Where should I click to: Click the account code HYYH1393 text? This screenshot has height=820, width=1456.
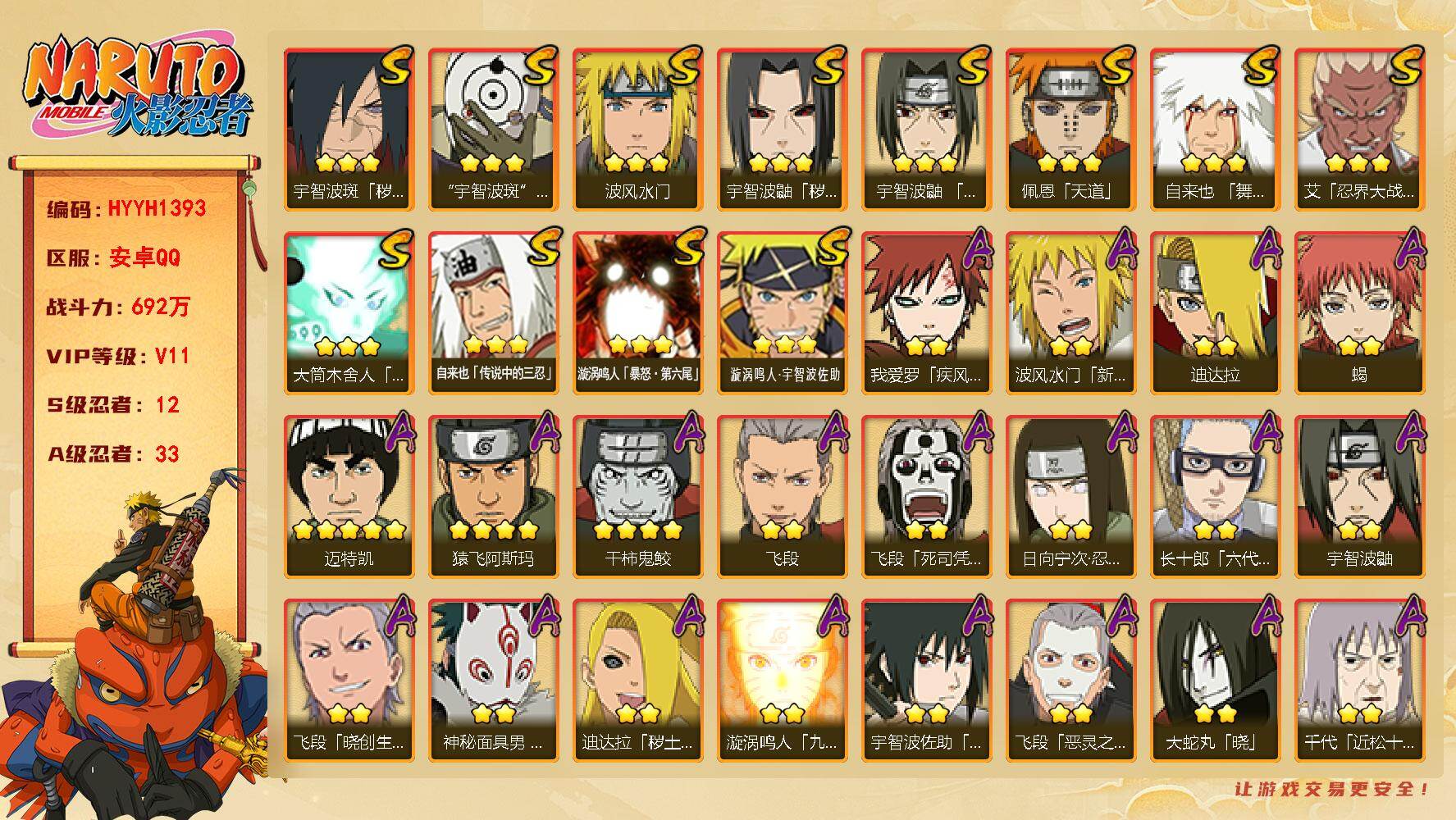click(x=157, y=208)
